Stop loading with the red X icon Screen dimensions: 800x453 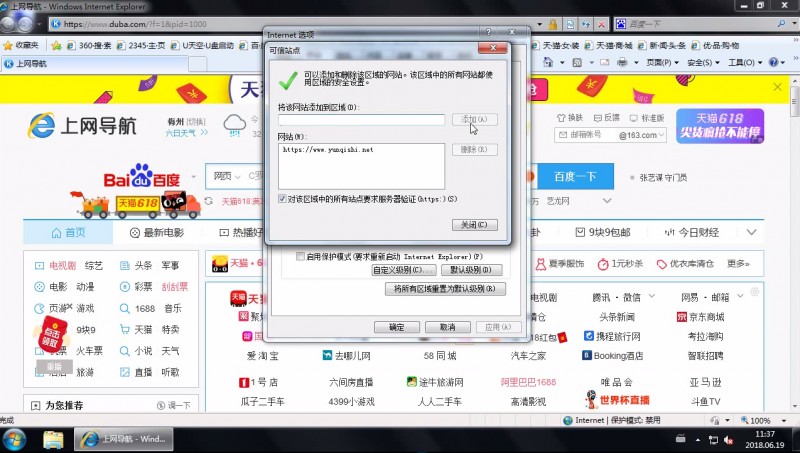point(602,24)
